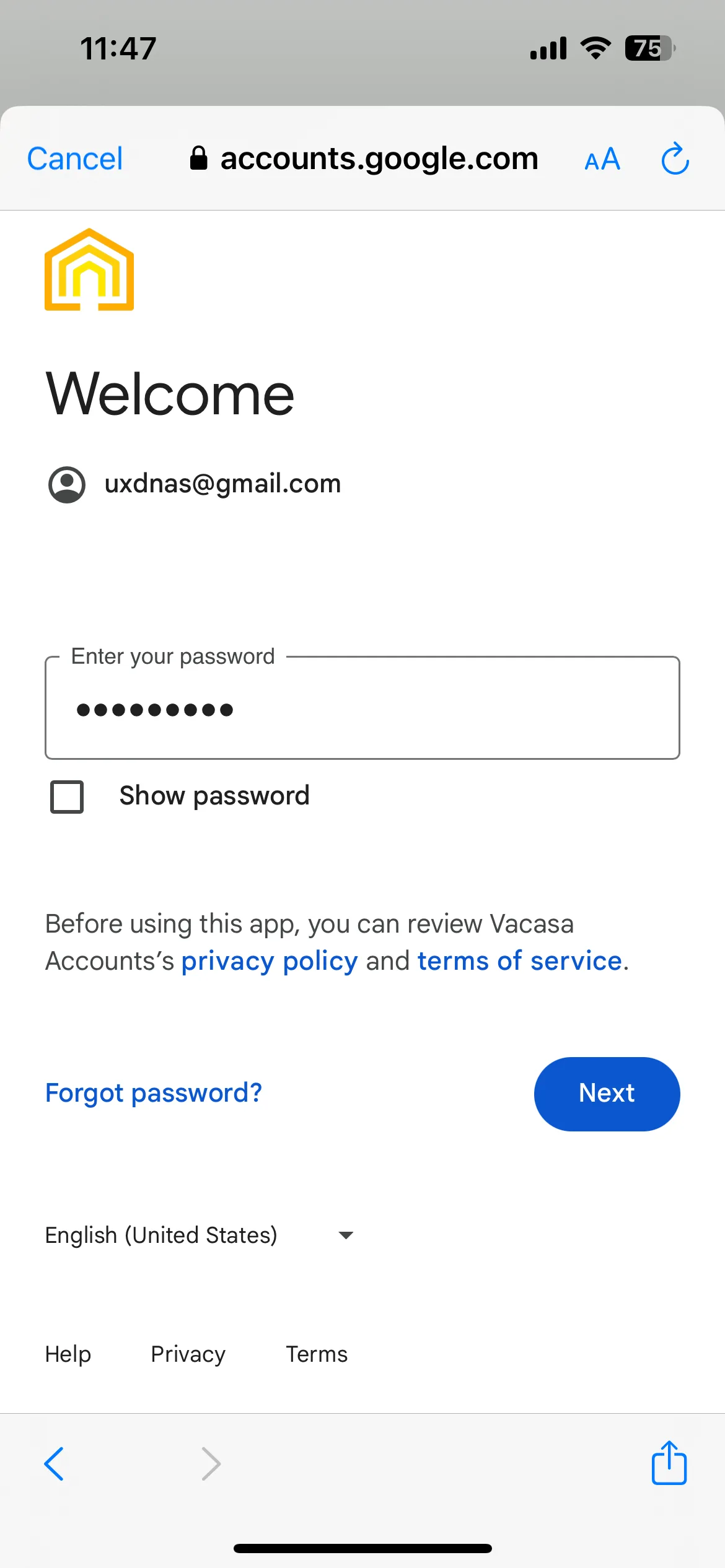Open the share sheet icon
This screenshot has height=1568, width=725.
point(669,1463)
